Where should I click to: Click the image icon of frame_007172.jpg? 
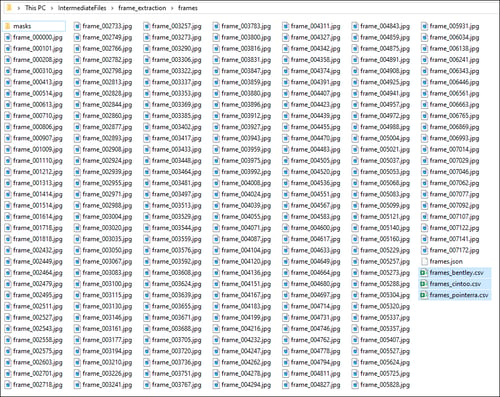(424, 250)
